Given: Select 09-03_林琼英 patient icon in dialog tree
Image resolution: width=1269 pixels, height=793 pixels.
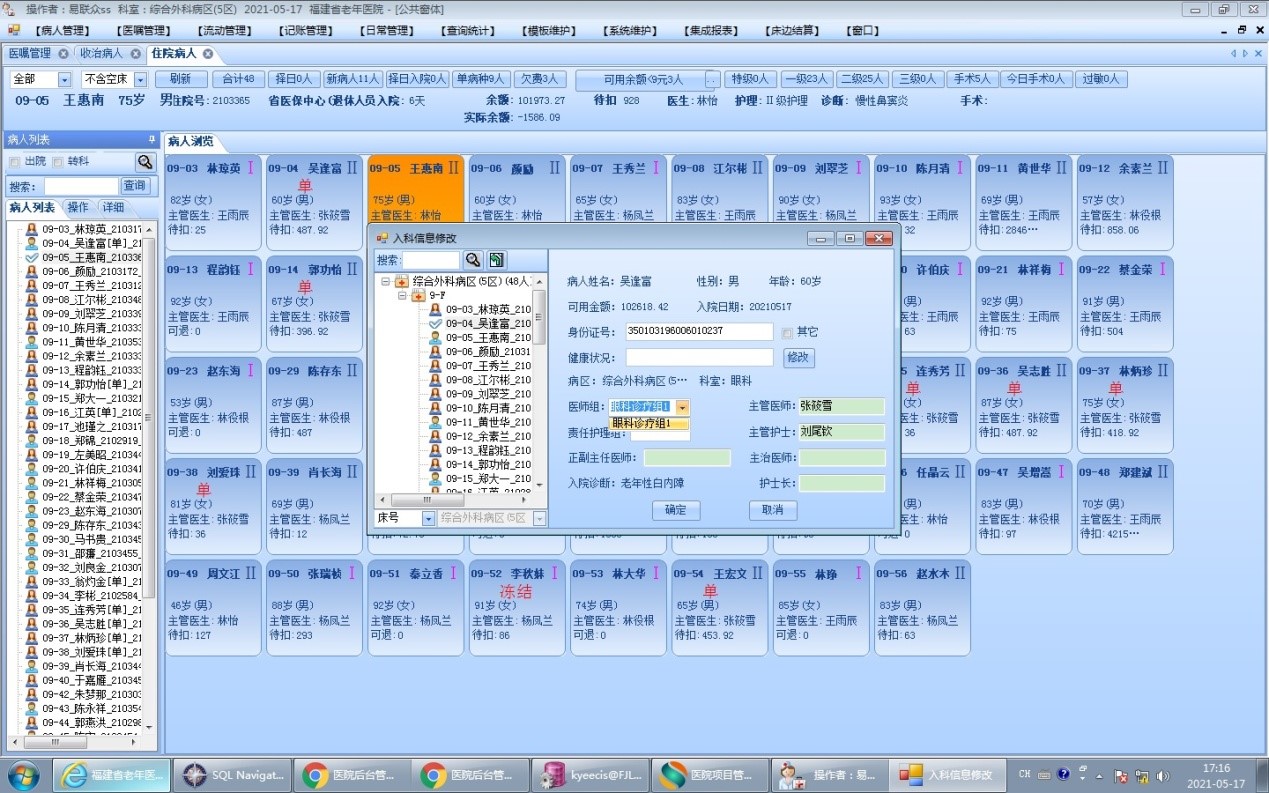Looking at the screenshot, I should point(435,310).
